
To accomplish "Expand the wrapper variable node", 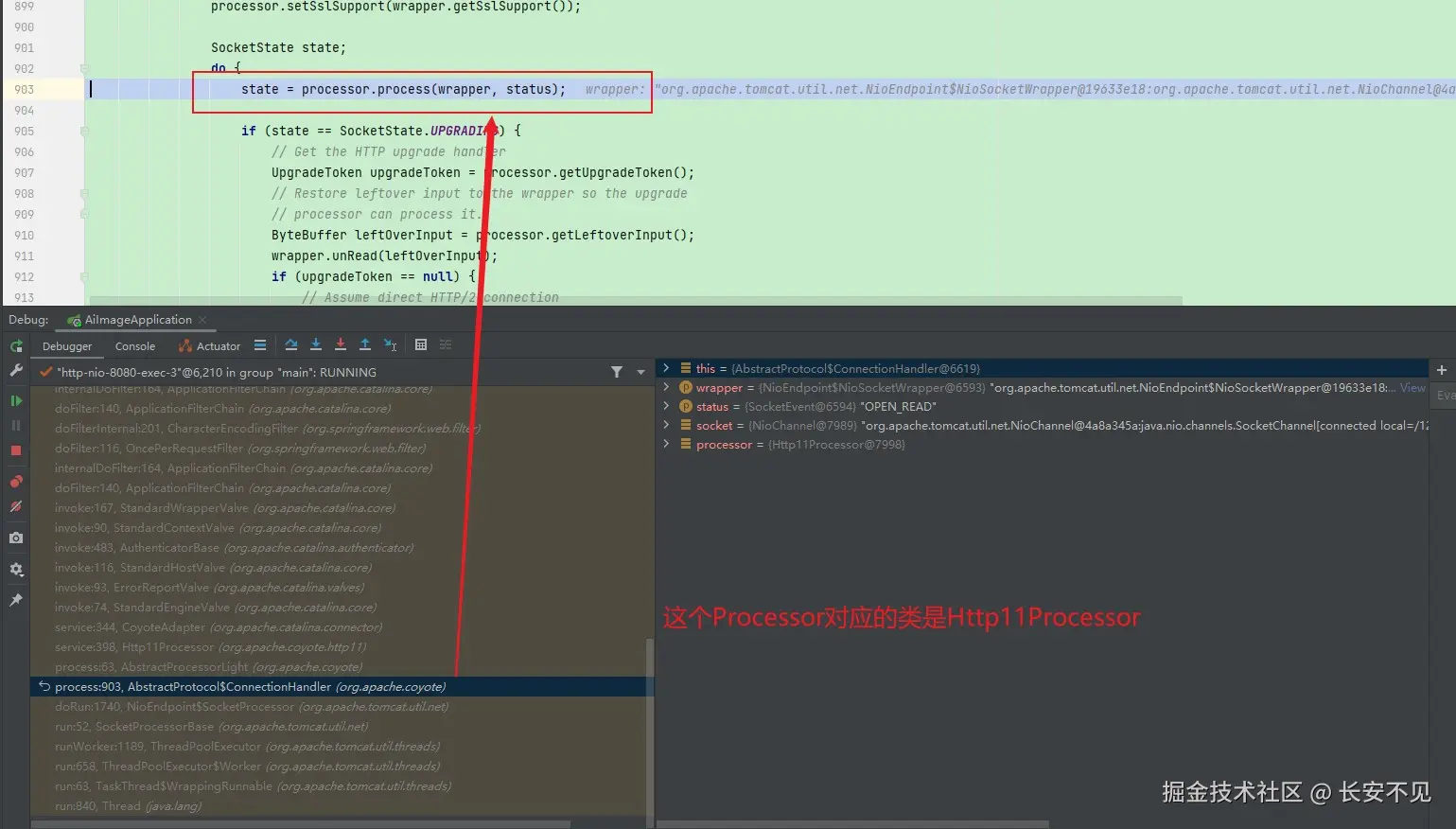I will (666, 387).
